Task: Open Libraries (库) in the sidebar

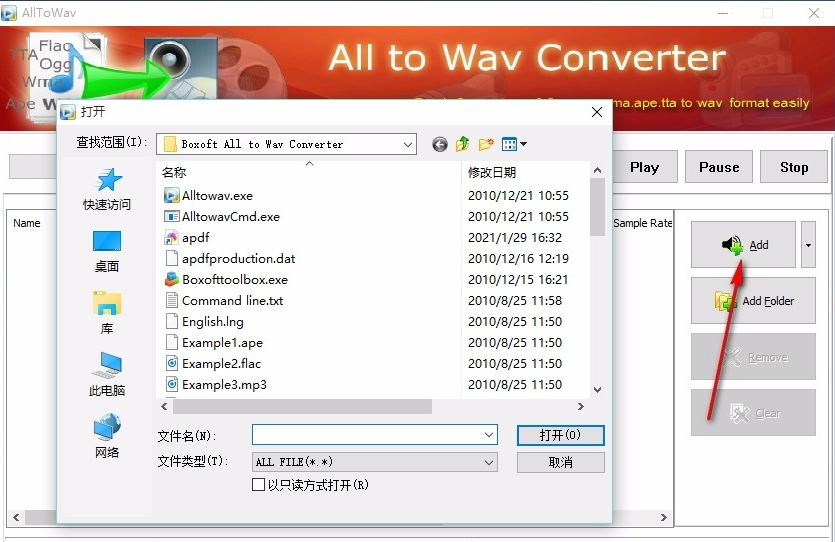Action: [107, 313]
